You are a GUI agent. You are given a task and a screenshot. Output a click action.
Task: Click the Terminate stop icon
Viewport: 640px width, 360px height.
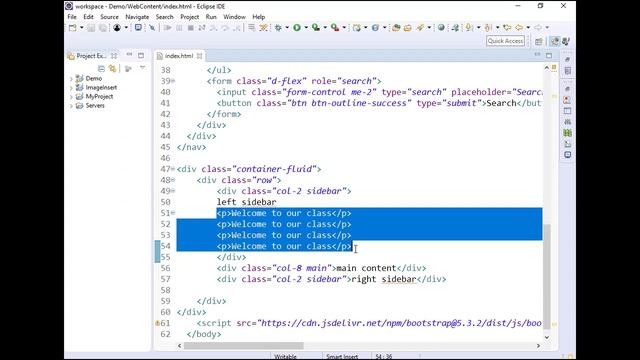[190, 28]
